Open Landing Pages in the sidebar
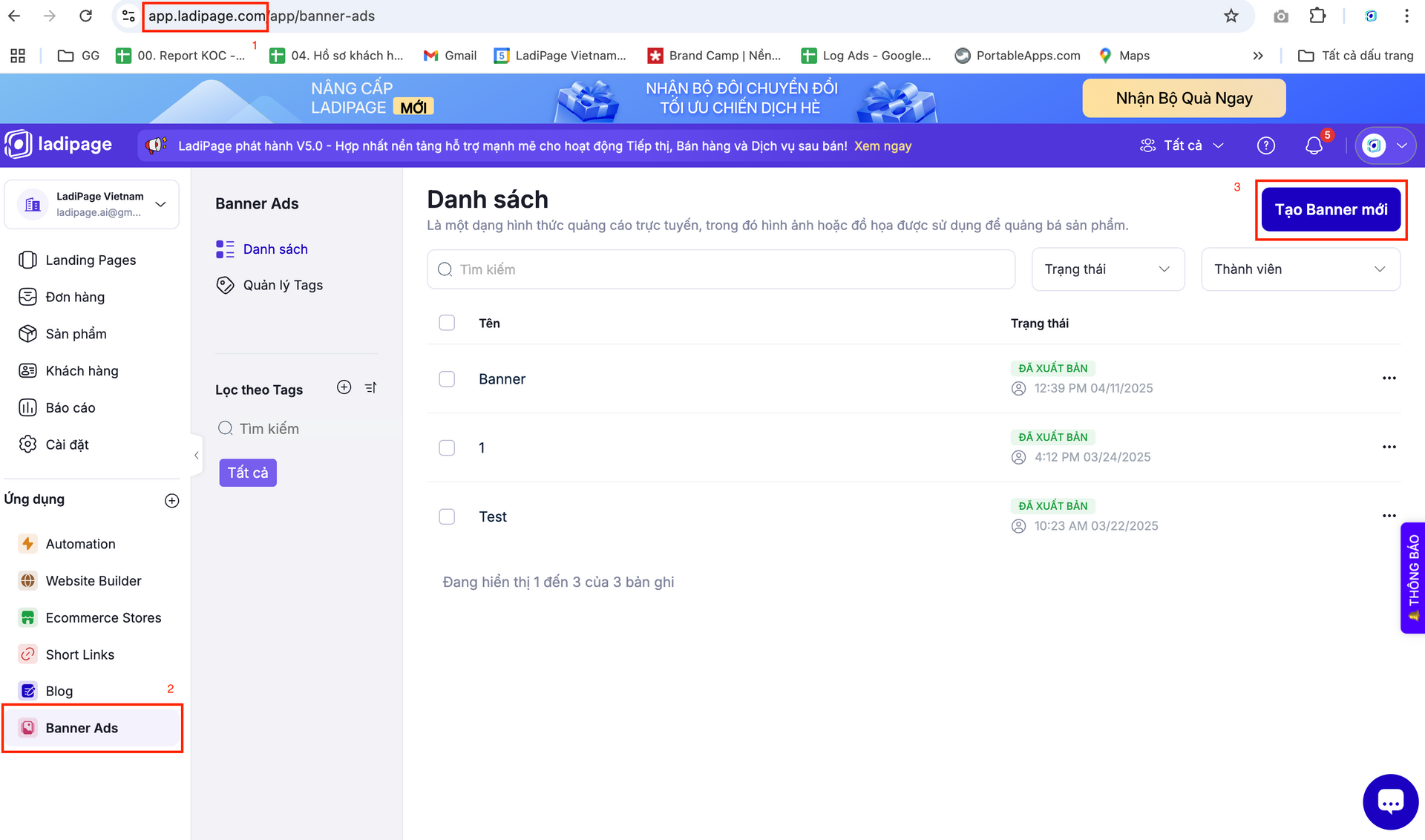The height and width of the screenshot is (840, 1425). [91, 260]
